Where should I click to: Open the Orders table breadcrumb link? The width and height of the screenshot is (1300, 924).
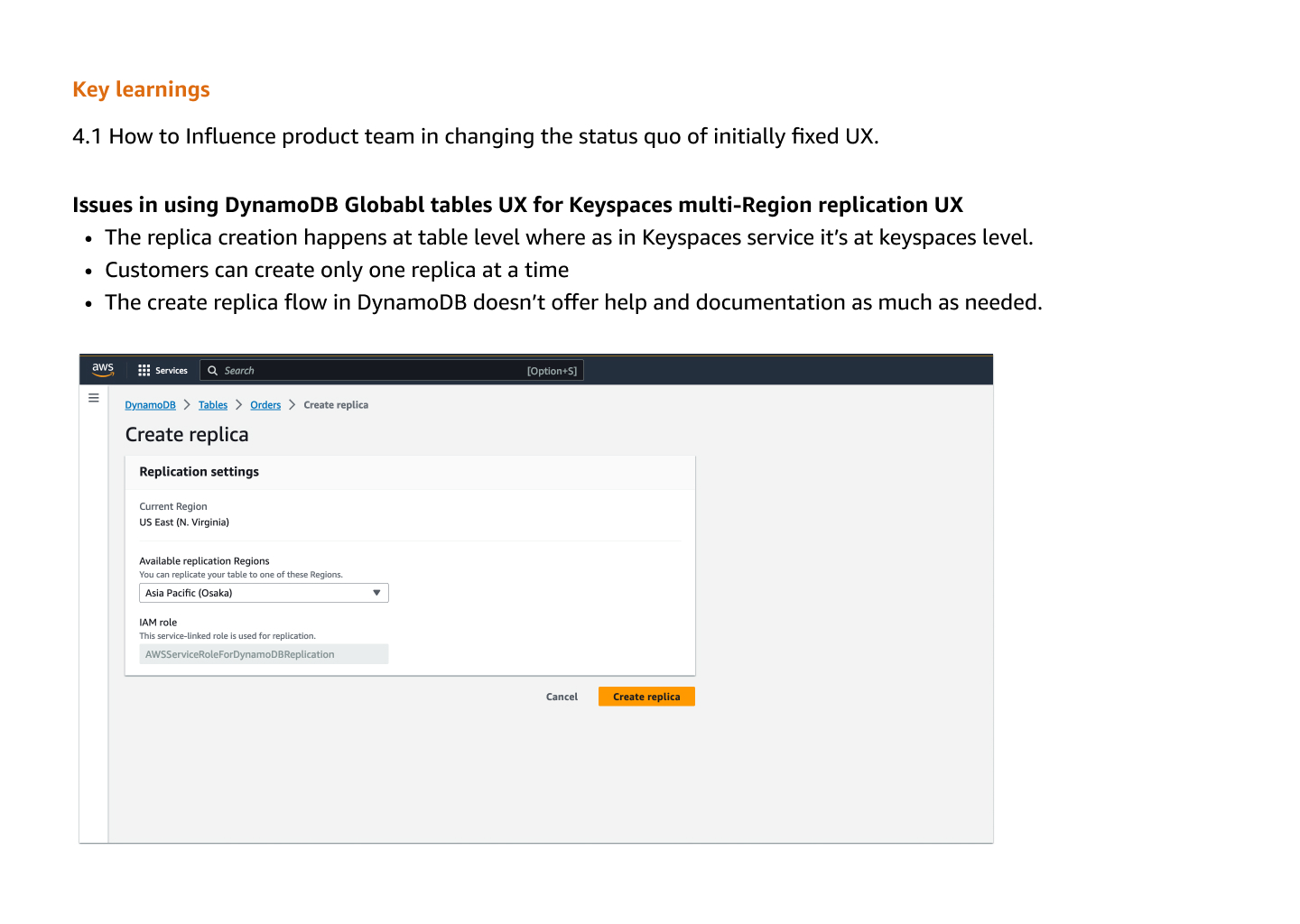[265, 404]
